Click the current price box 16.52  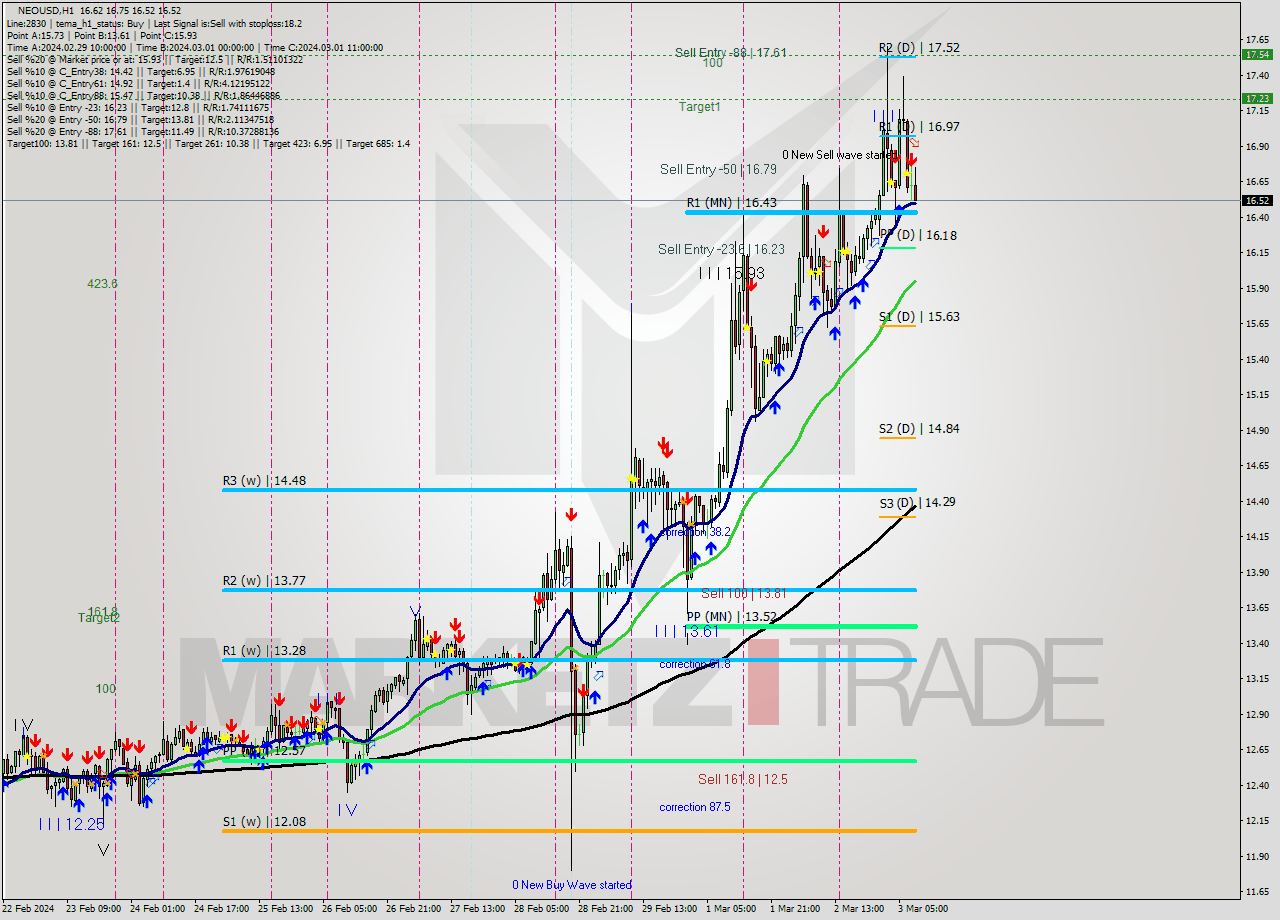coord(1257,200)
